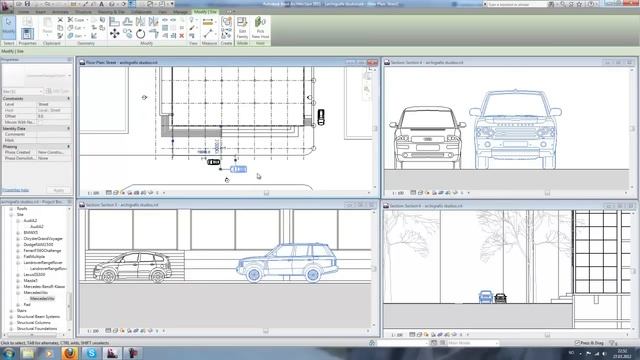Switch to the Modify | Site tab

(x=205, y=12)
